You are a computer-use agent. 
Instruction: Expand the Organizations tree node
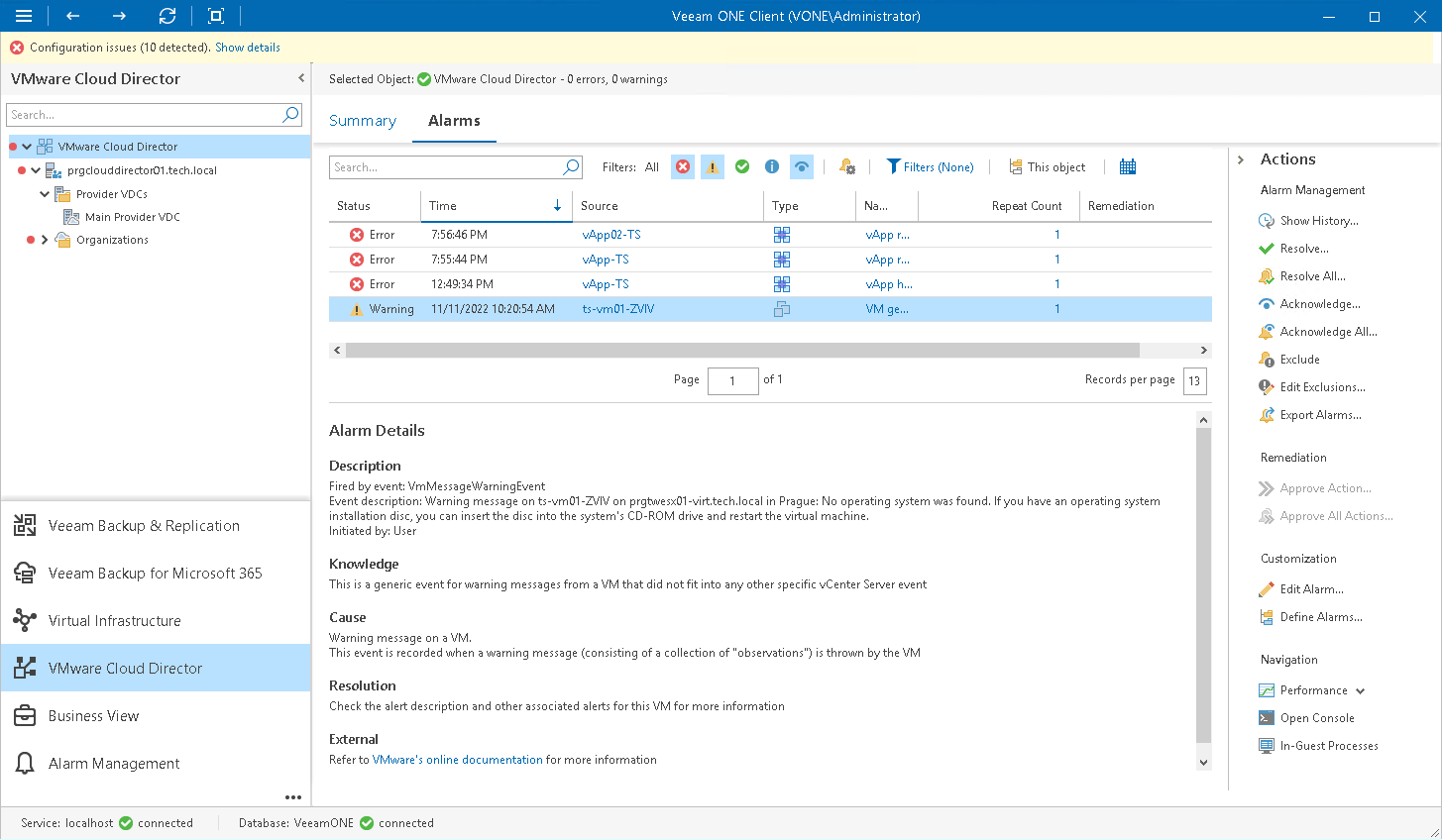pyautogui.click(x=45, y=239)
